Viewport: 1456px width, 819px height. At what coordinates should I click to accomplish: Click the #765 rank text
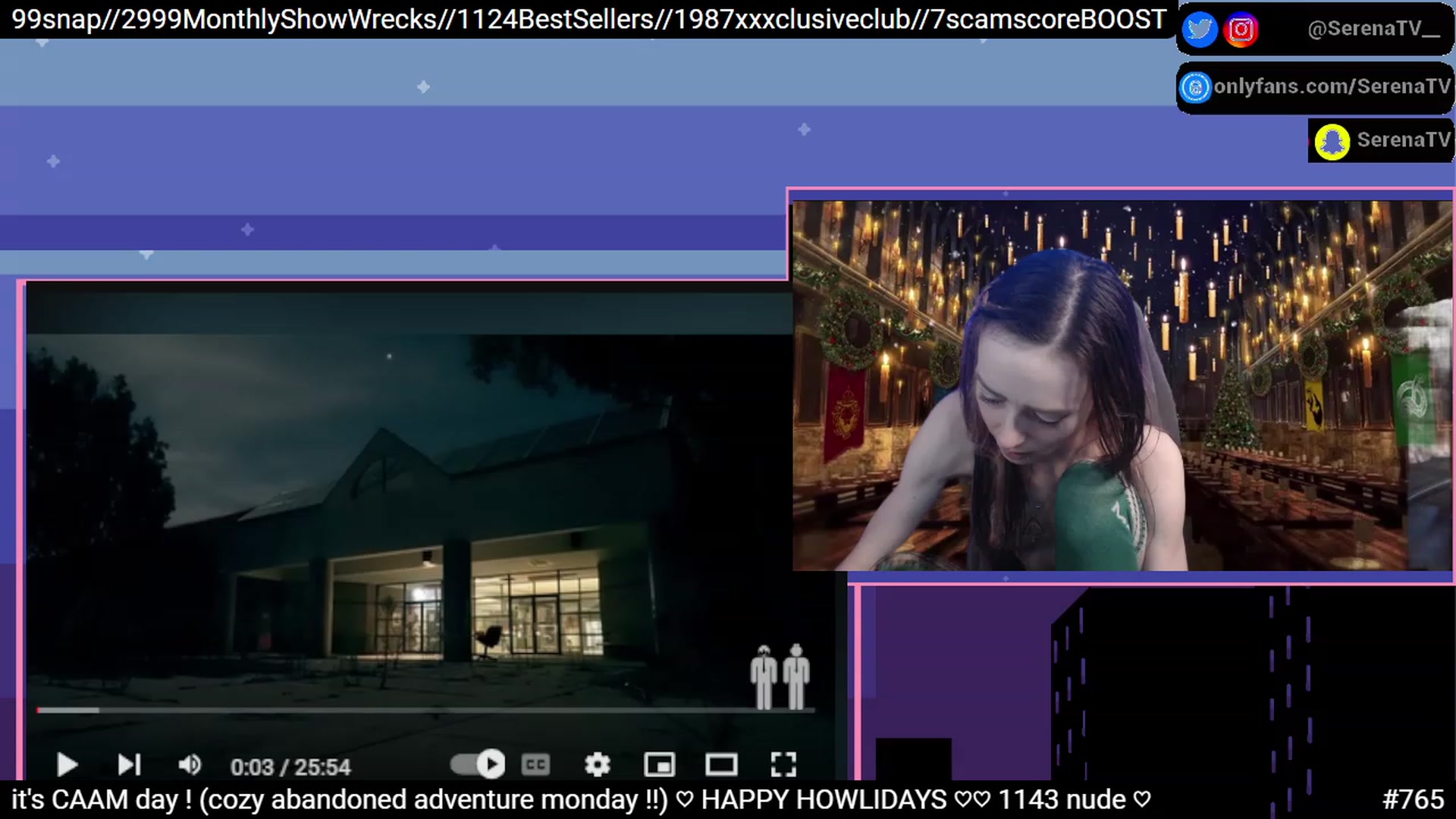pos(1413,799)
